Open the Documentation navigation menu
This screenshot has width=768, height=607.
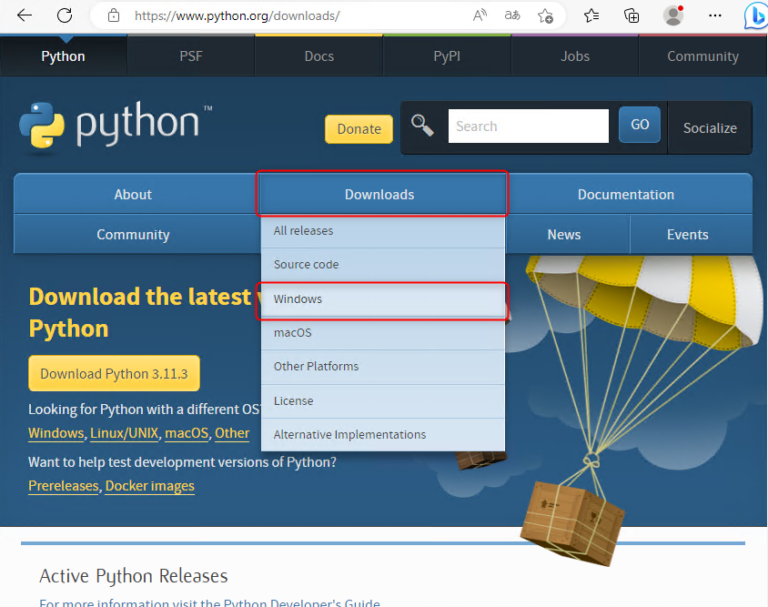coord(626,194)
